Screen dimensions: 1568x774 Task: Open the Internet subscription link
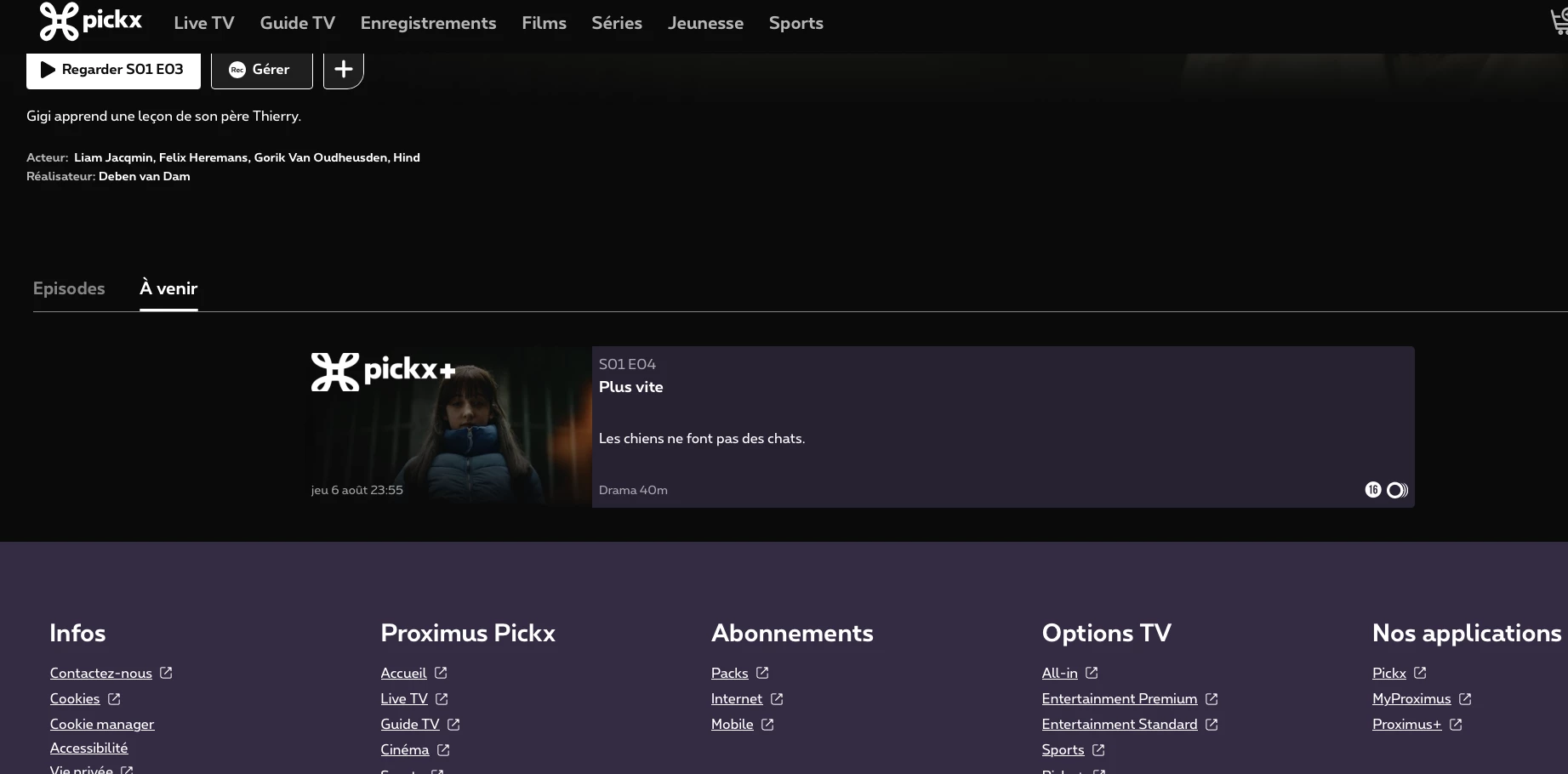[x=737, y=698]
